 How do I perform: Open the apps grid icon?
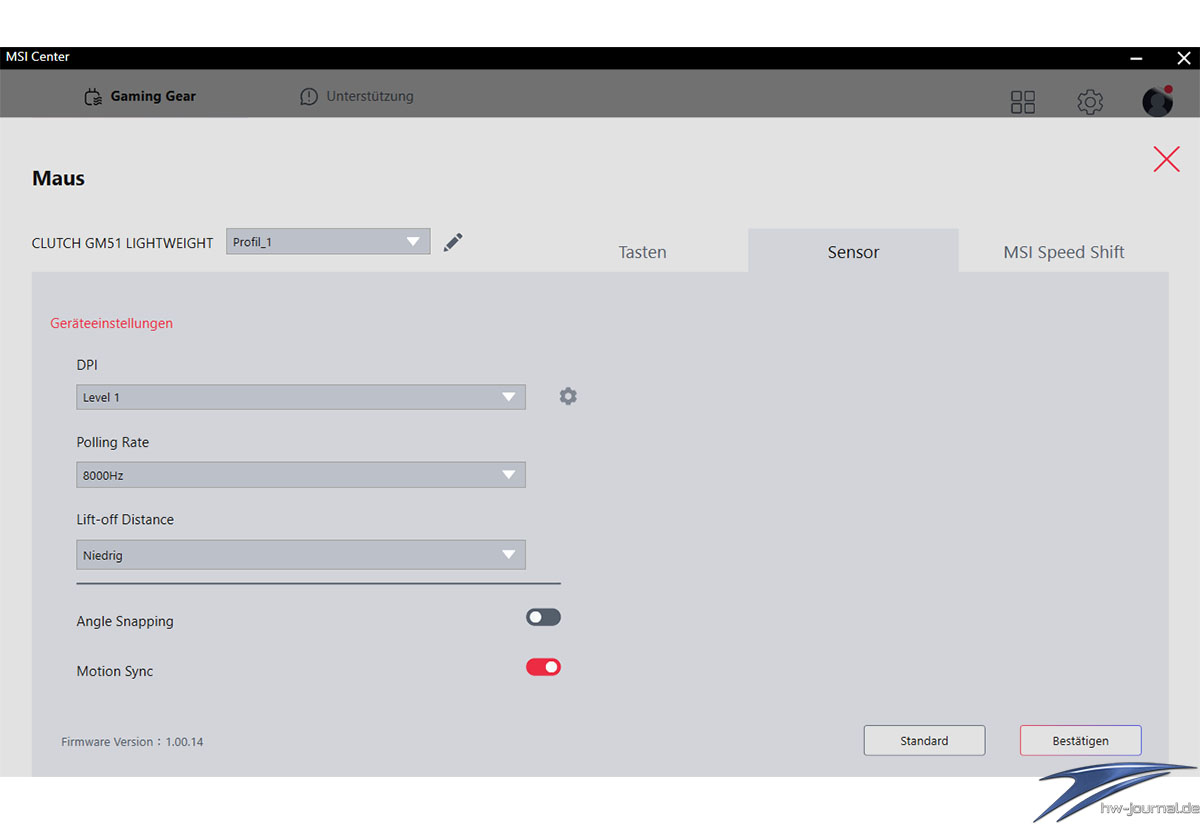tap(1023, 102)
